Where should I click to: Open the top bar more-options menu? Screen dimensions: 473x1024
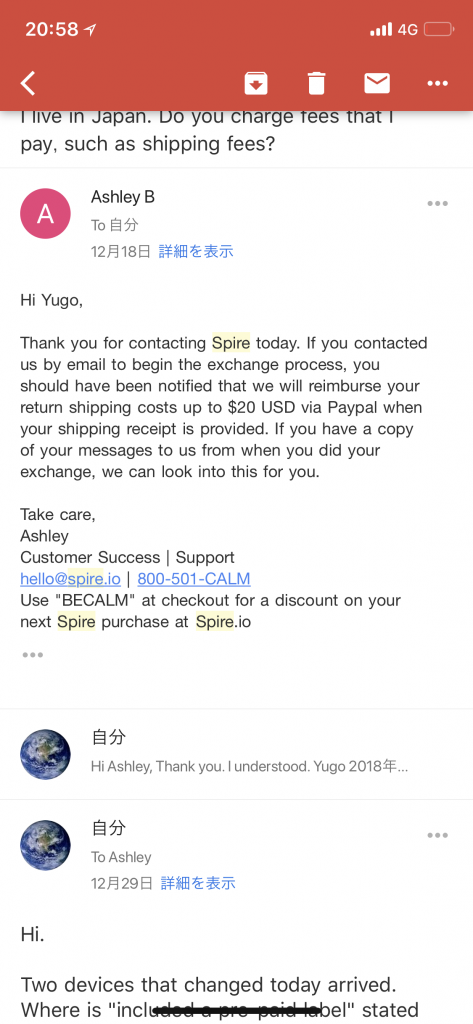coord(438,83)
